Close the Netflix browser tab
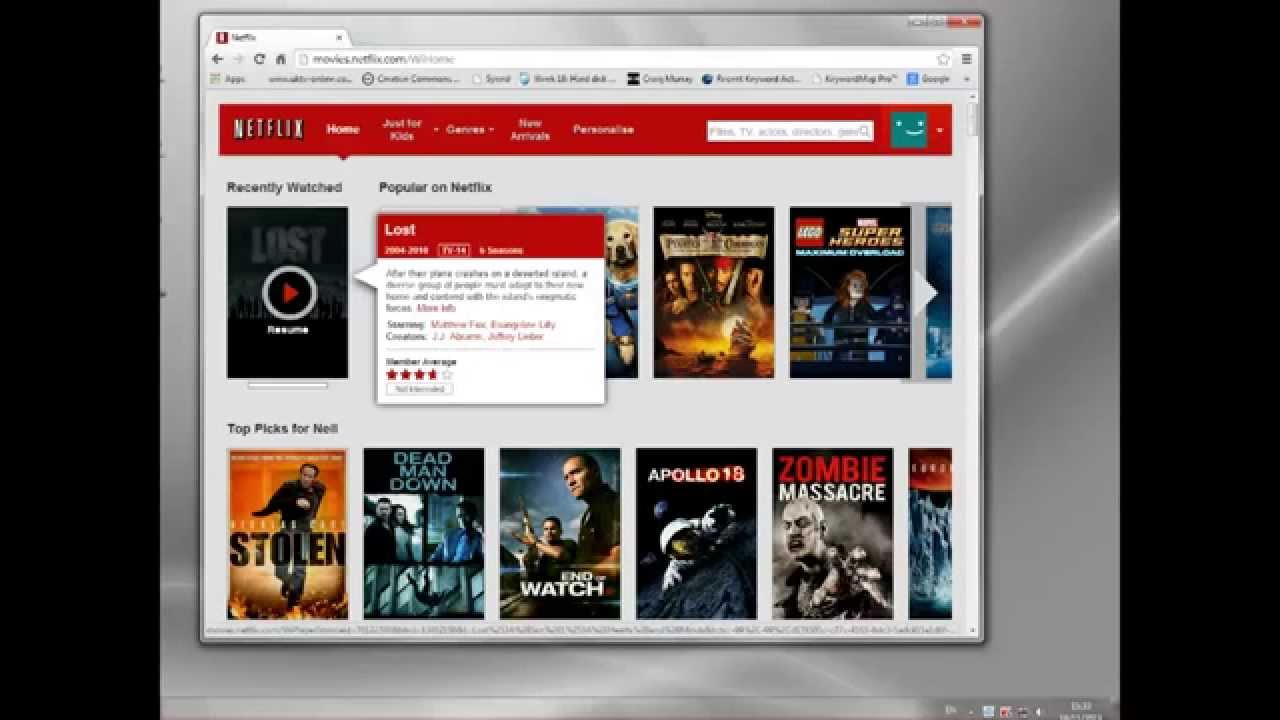 pos(340,38)
